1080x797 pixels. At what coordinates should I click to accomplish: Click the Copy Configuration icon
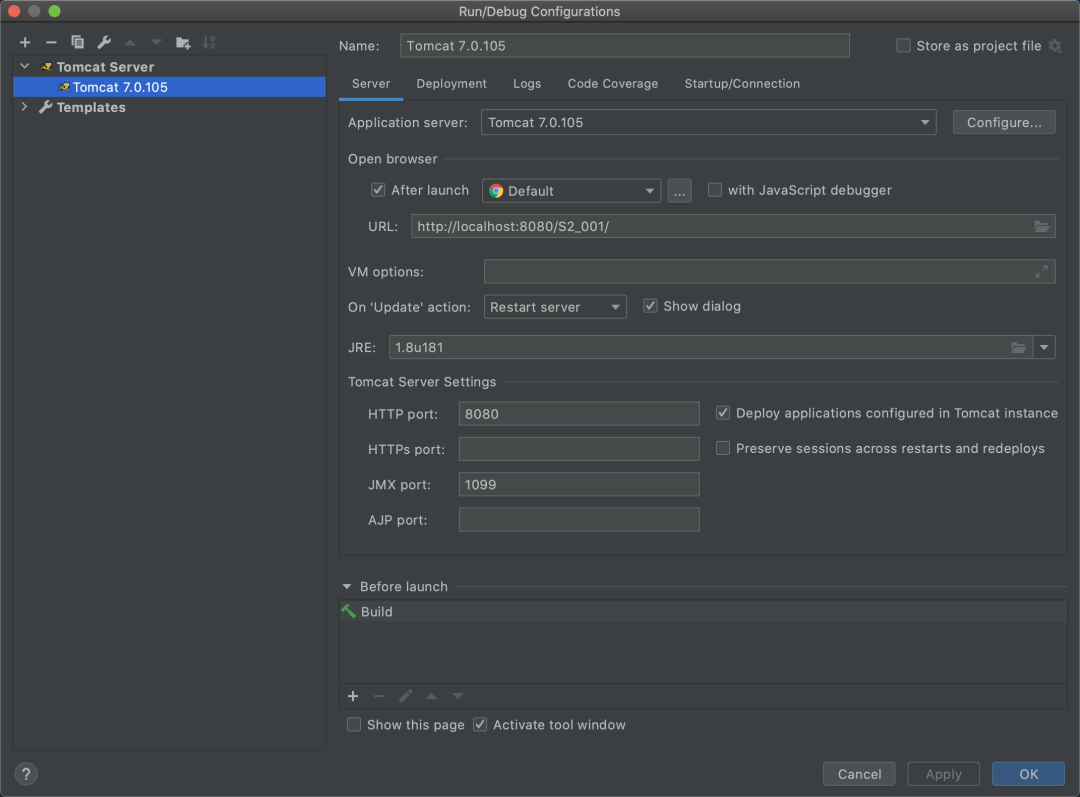coord(77,42)
